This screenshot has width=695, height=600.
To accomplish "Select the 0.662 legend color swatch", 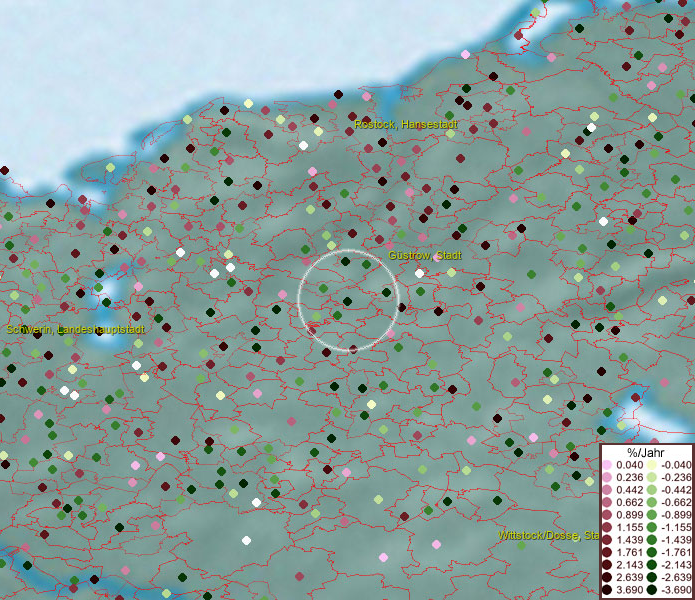I will (x=607, y=503).
